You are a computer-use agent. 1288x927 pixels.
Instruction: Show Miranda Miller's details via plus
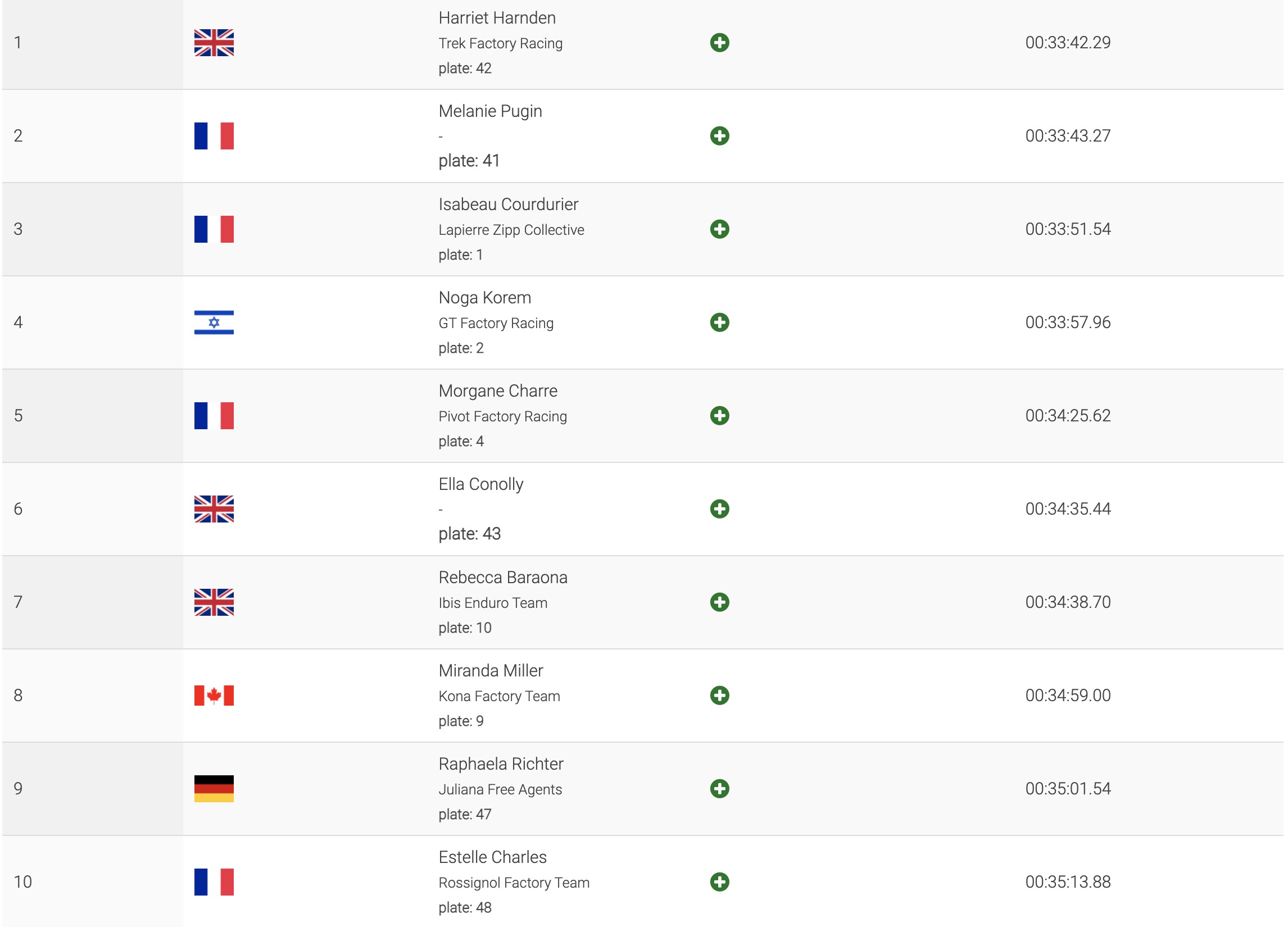click(x=719, y=695)
